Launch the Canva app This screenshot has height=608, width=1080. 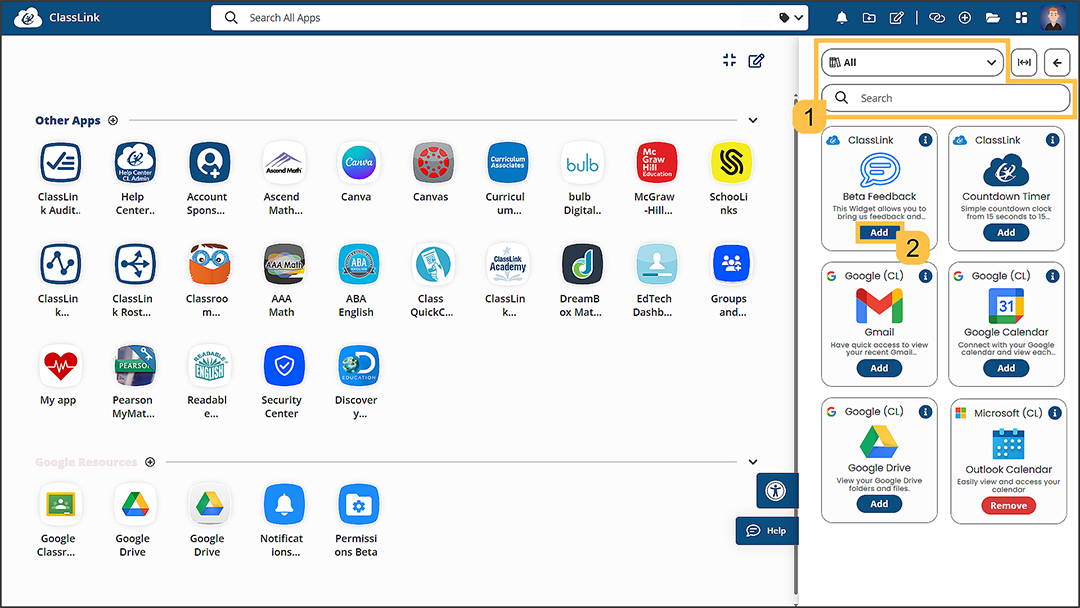(357, 163)
